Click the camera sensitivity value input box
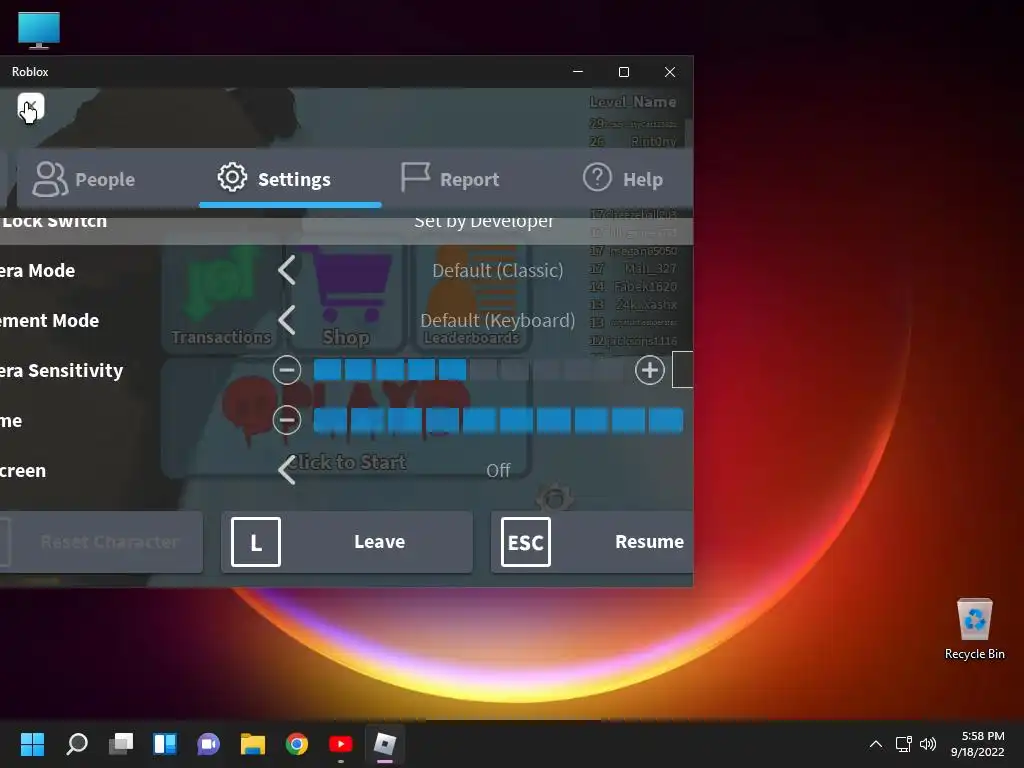1024x768 pixels. pyautogui.click(x=682, y=370)
